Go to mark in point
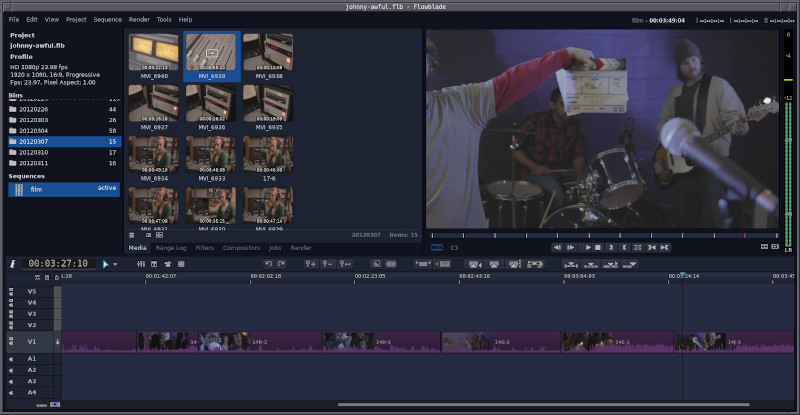This screenshot has height=415, width=800. click(652, 248)
